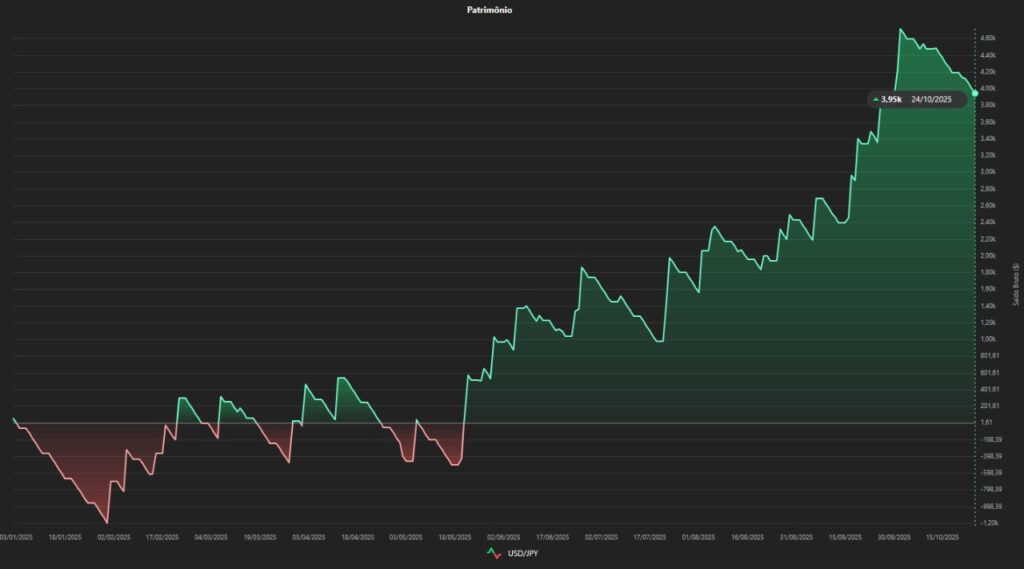Viewport: 1024px width, 569px height.
Task: Click the -1.20k label on the y-axis
Action: pyautogui.click(x=987, y=523)
